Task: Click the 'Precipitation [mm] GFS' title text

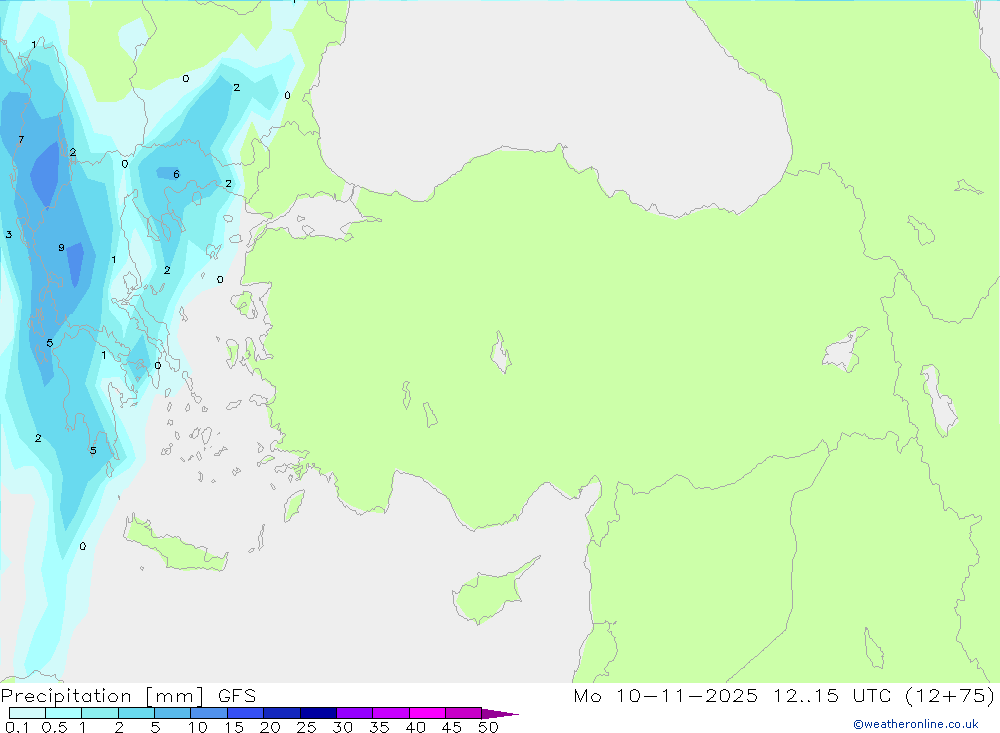Action: click(128, 695)
